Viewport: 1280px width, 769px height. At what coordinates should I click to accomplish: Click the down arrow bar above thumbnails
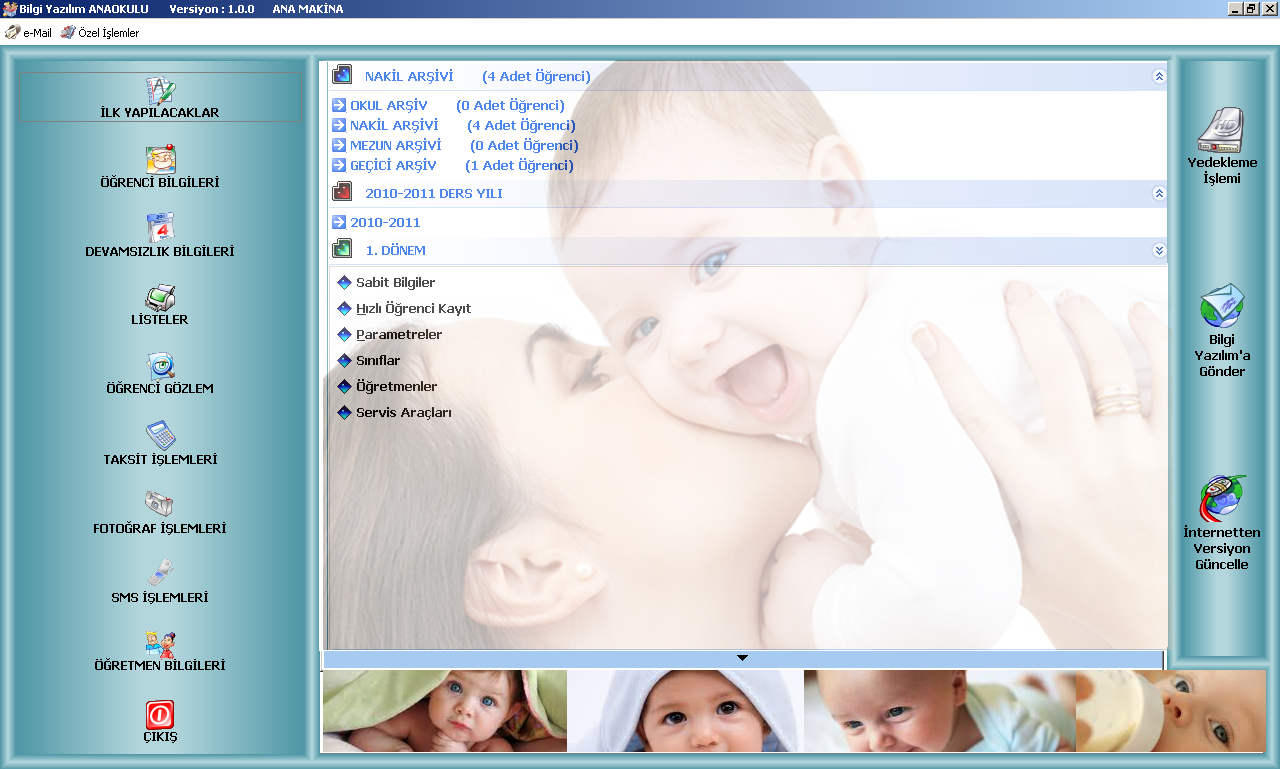742,659
